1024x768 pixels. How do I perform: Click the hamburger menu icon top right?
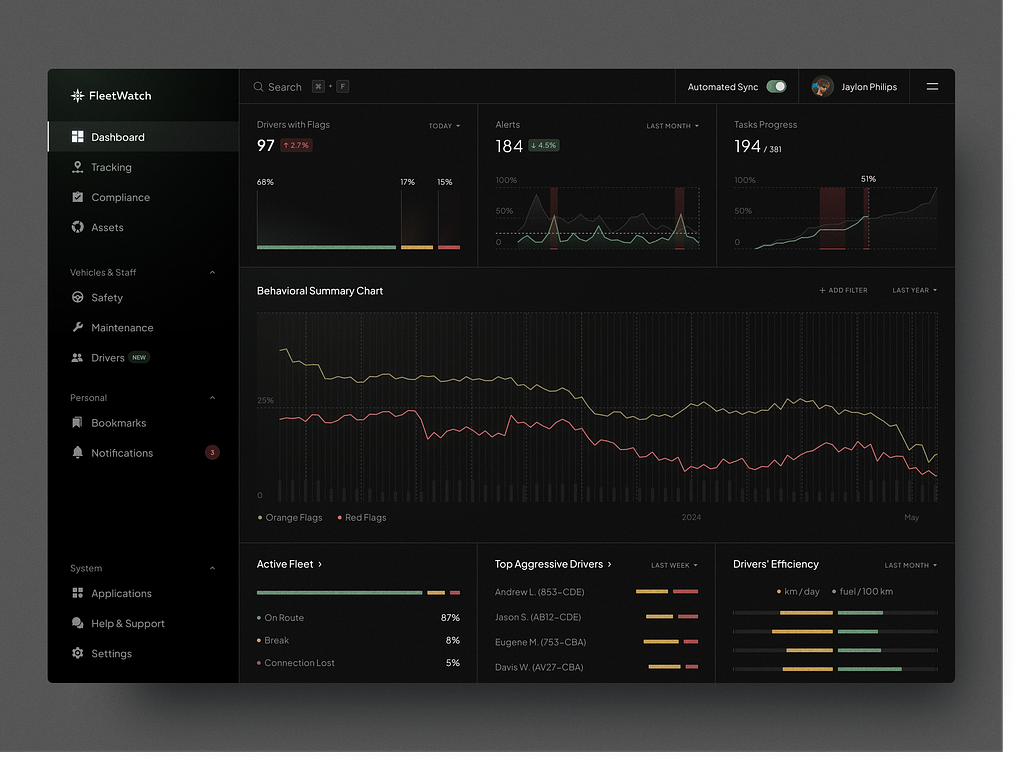click(x=933, y=87)
